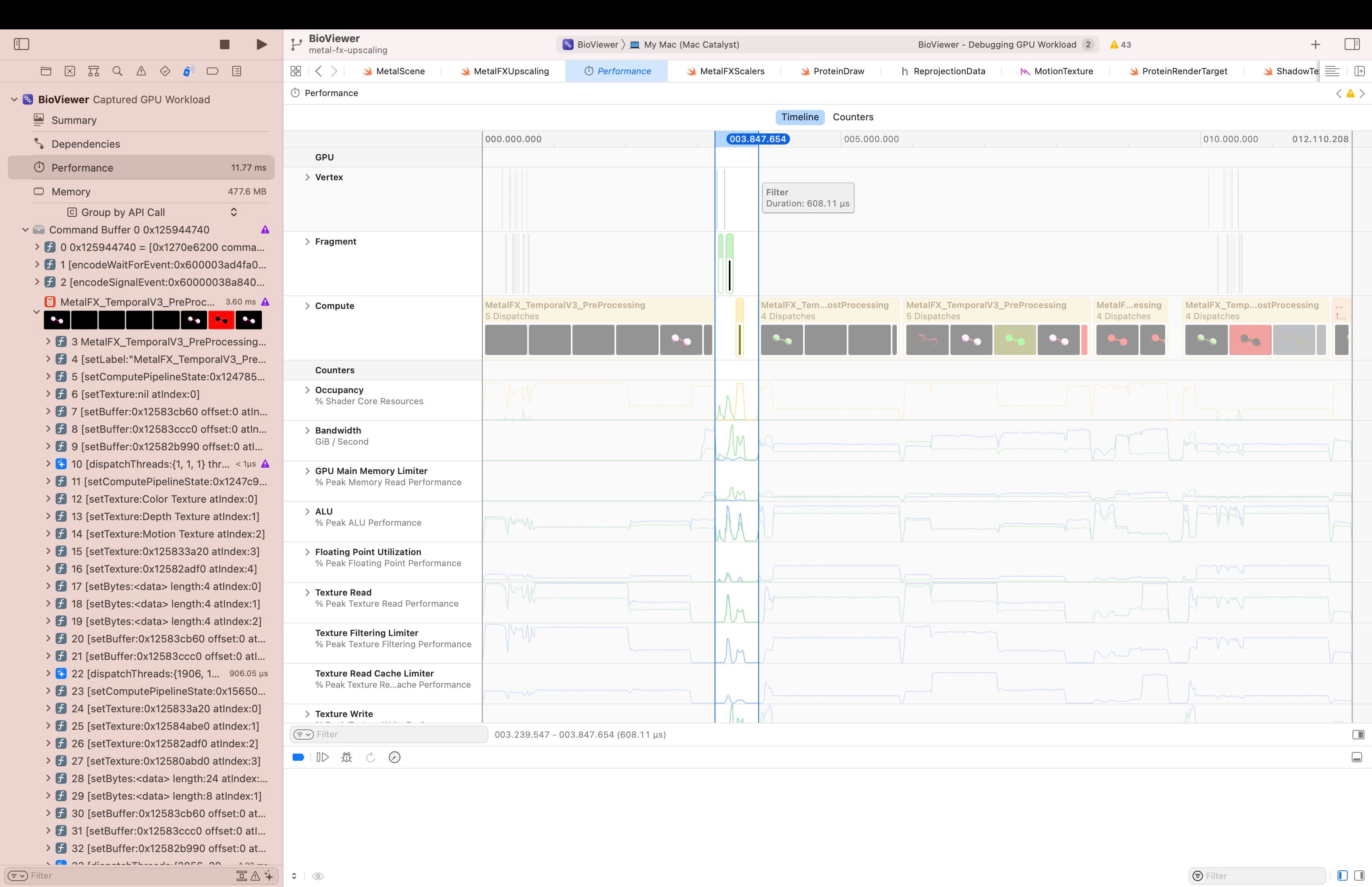Expand the ALU counter
Viewport: 1372px width, 887px height.
[x=307, y=511]
